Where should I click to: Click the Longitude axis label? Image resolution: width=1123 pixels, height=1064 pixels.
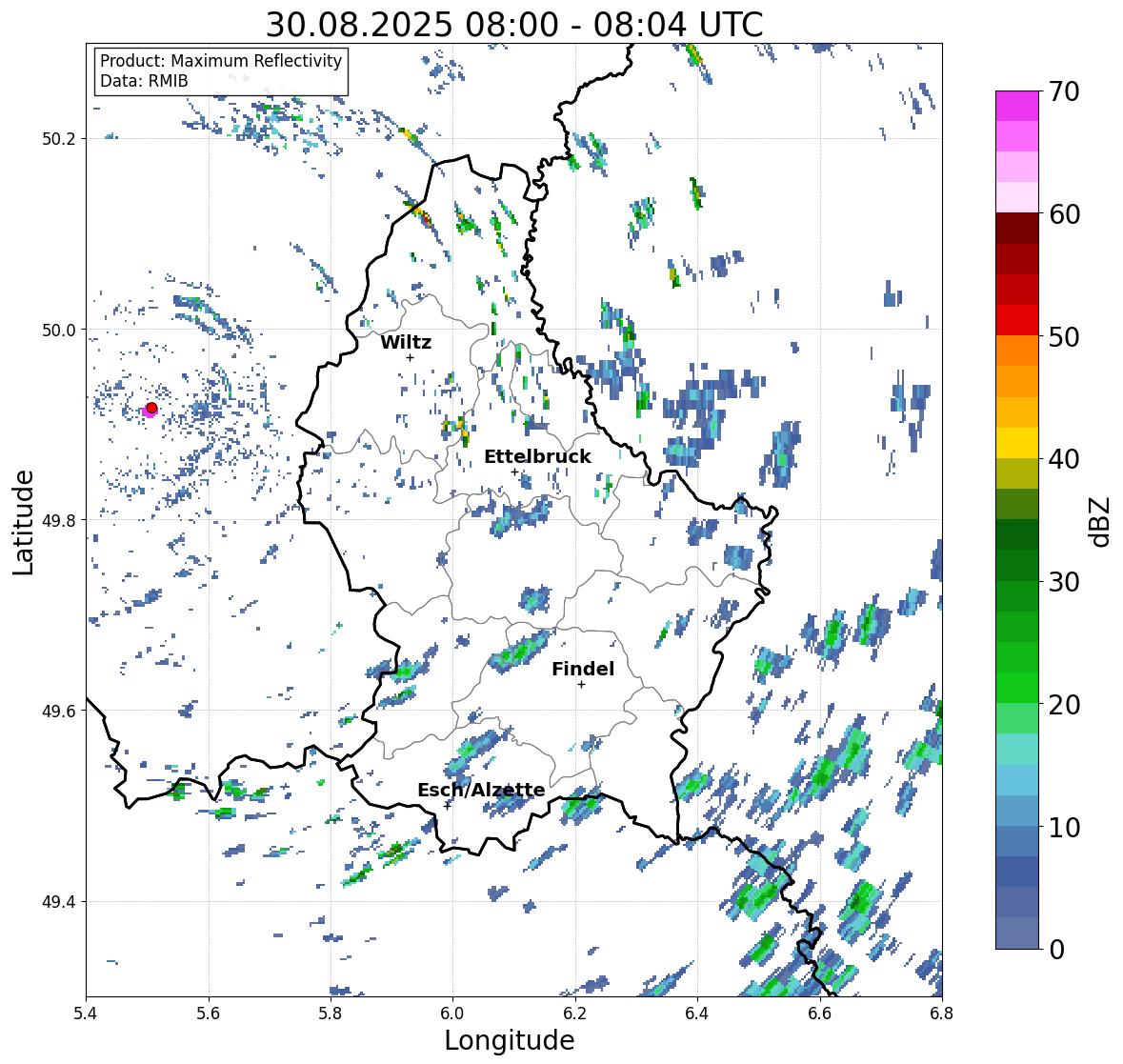pos(510,1040)
